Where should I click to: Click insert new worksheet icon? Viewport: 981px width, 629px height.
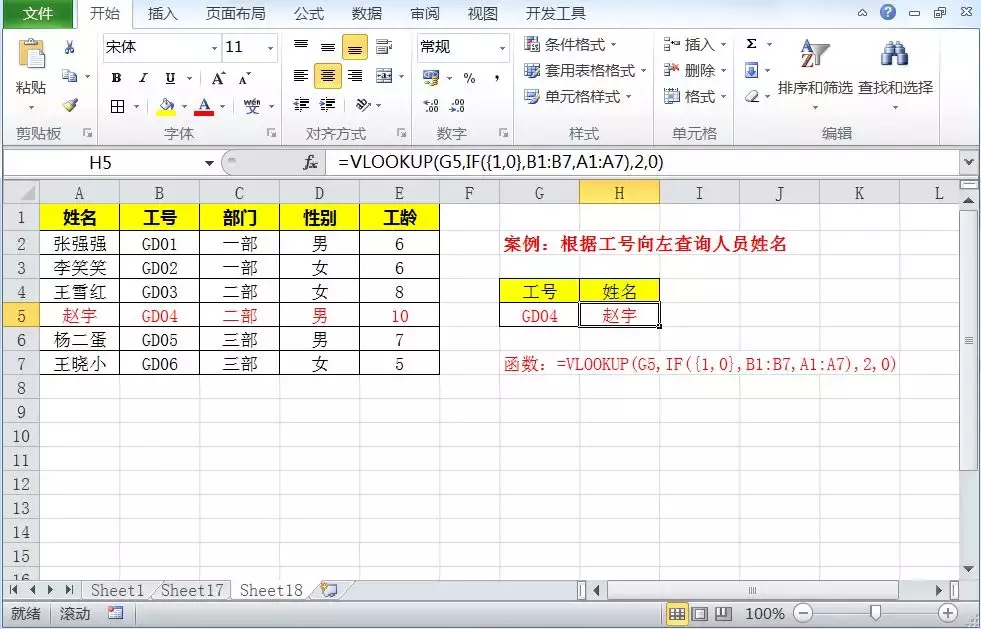pyautogui.click(x=329, y=590)
